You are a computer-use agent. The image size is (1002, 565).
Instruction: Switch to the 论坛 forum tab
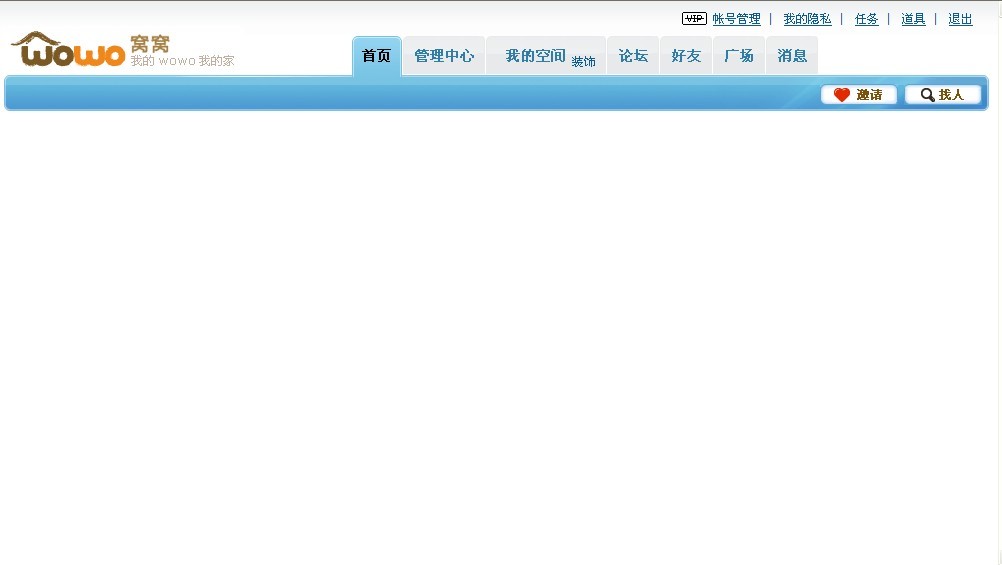[633, 56]
